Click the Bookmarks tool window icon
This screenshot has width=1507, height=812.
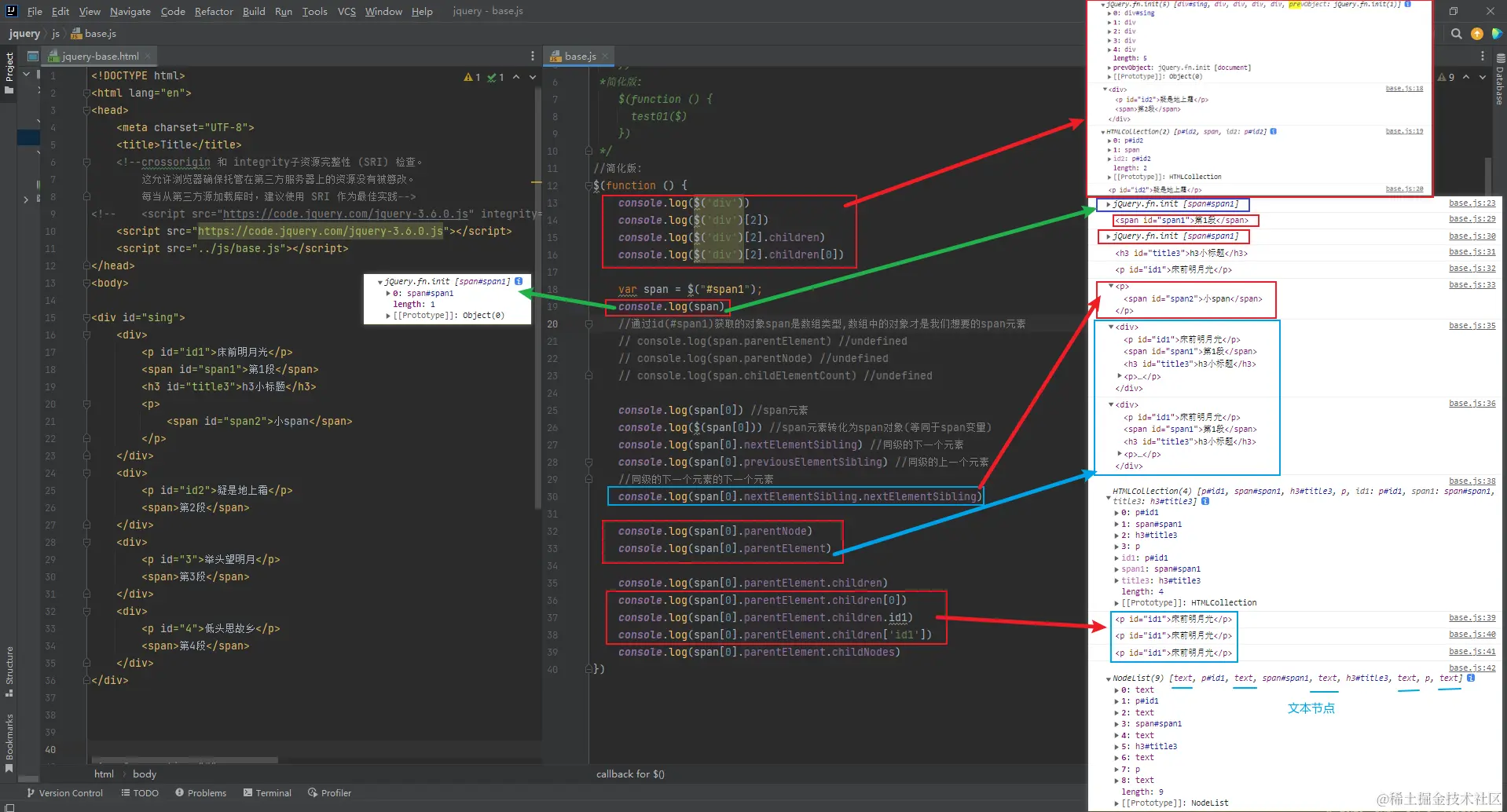pyautogui.click(x=9, y=769)
